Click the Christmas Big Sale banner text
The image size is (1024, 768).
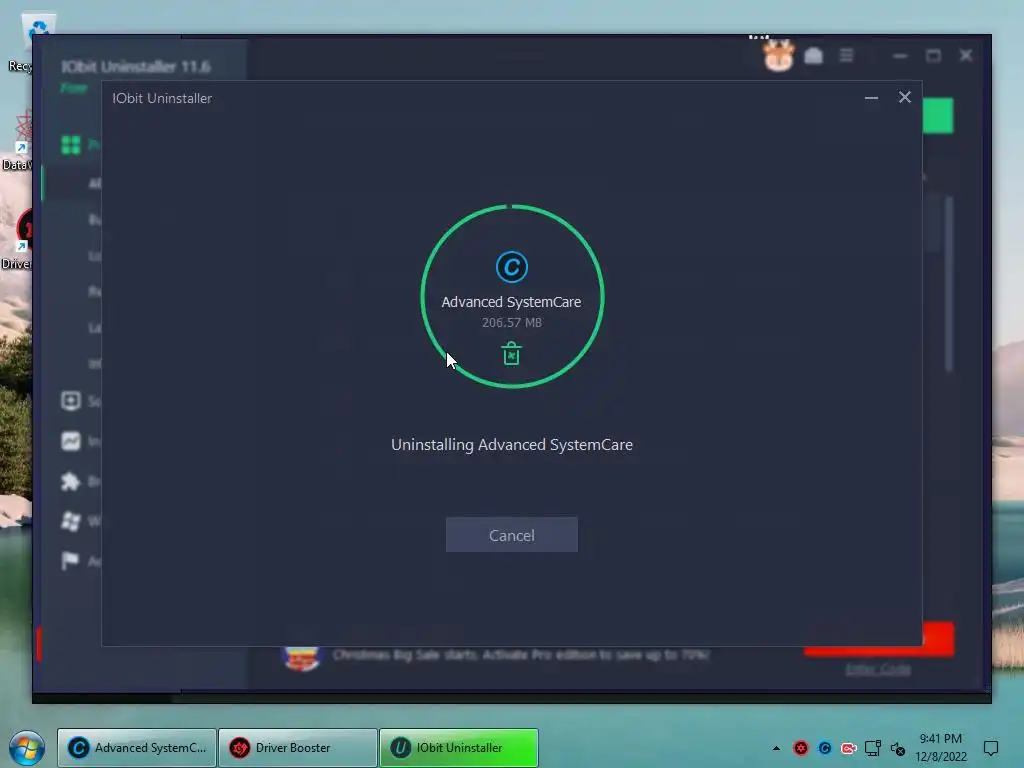(x=520, y=654)
